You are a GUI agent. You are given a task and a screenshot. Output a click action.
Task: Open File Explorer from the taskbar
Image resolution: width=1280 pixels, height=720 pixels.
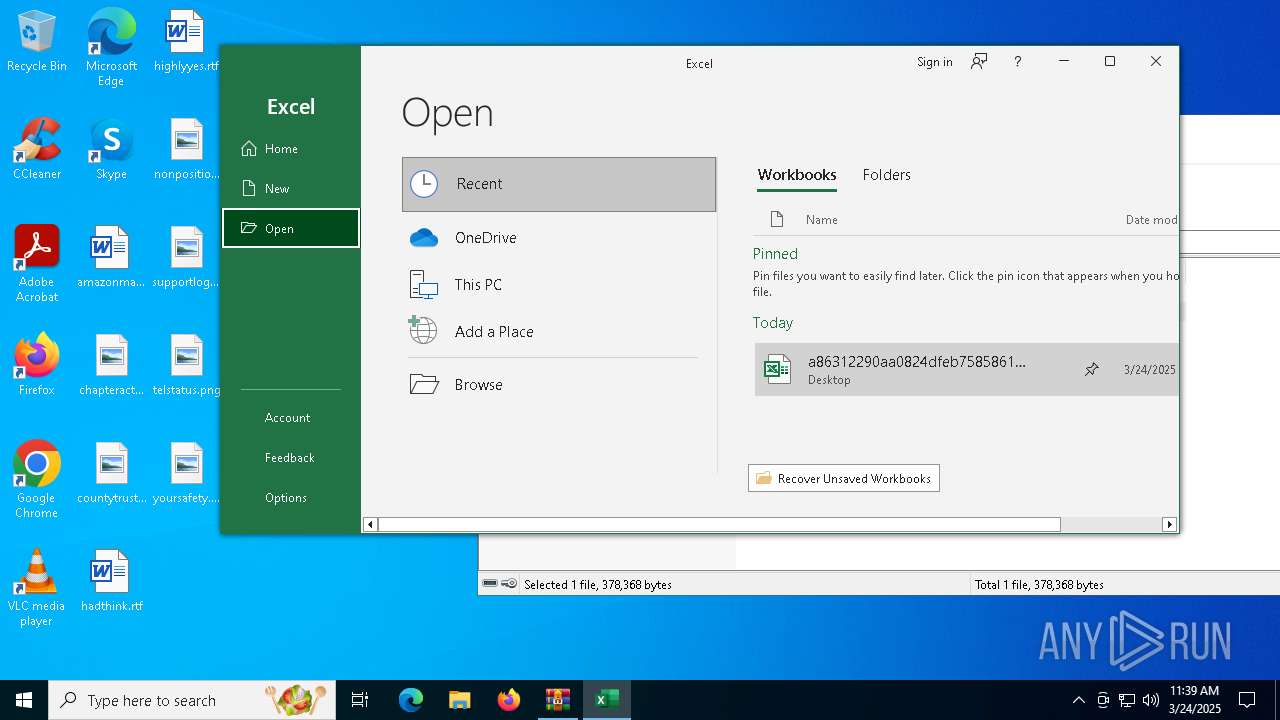[x=459, y=700]
